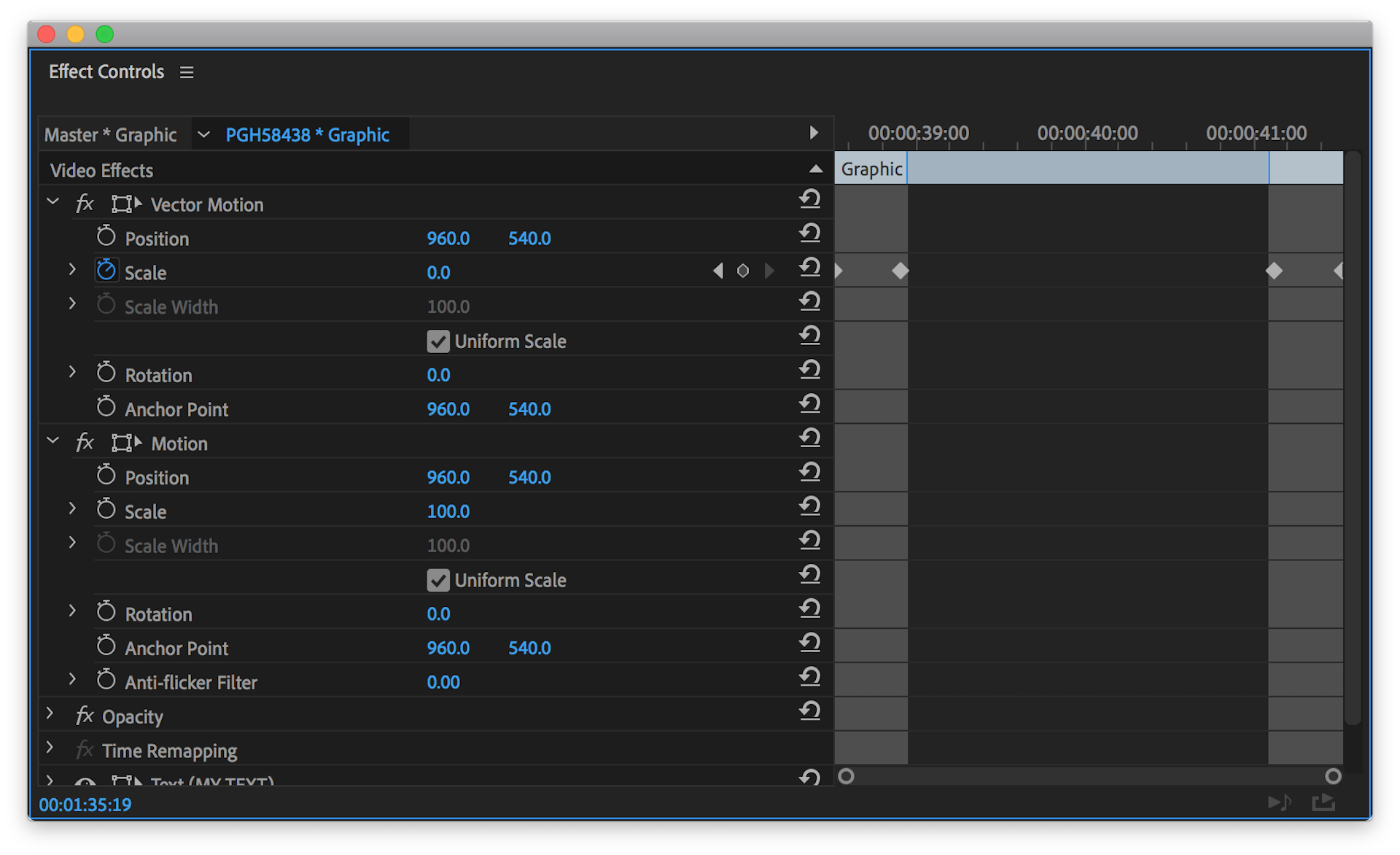Image resolution: width=1400 pixels, height=855 pixels.
Task: Reset the Vector Motion effect
Action: pos(809,199)
